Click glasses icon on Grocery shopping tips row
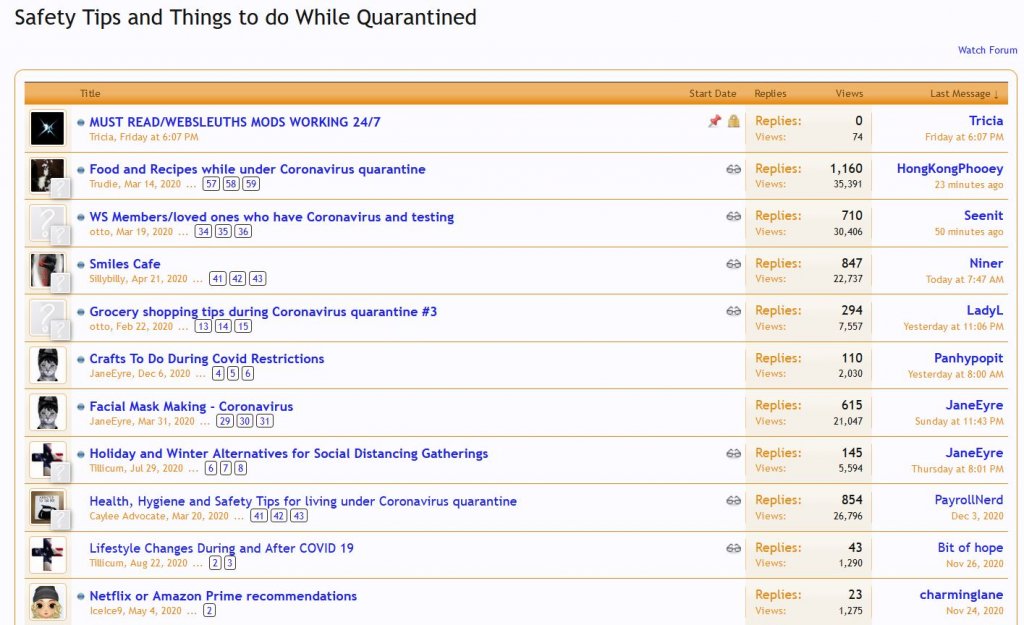The height and width of the screenshot is (625, 1024). 734,311
